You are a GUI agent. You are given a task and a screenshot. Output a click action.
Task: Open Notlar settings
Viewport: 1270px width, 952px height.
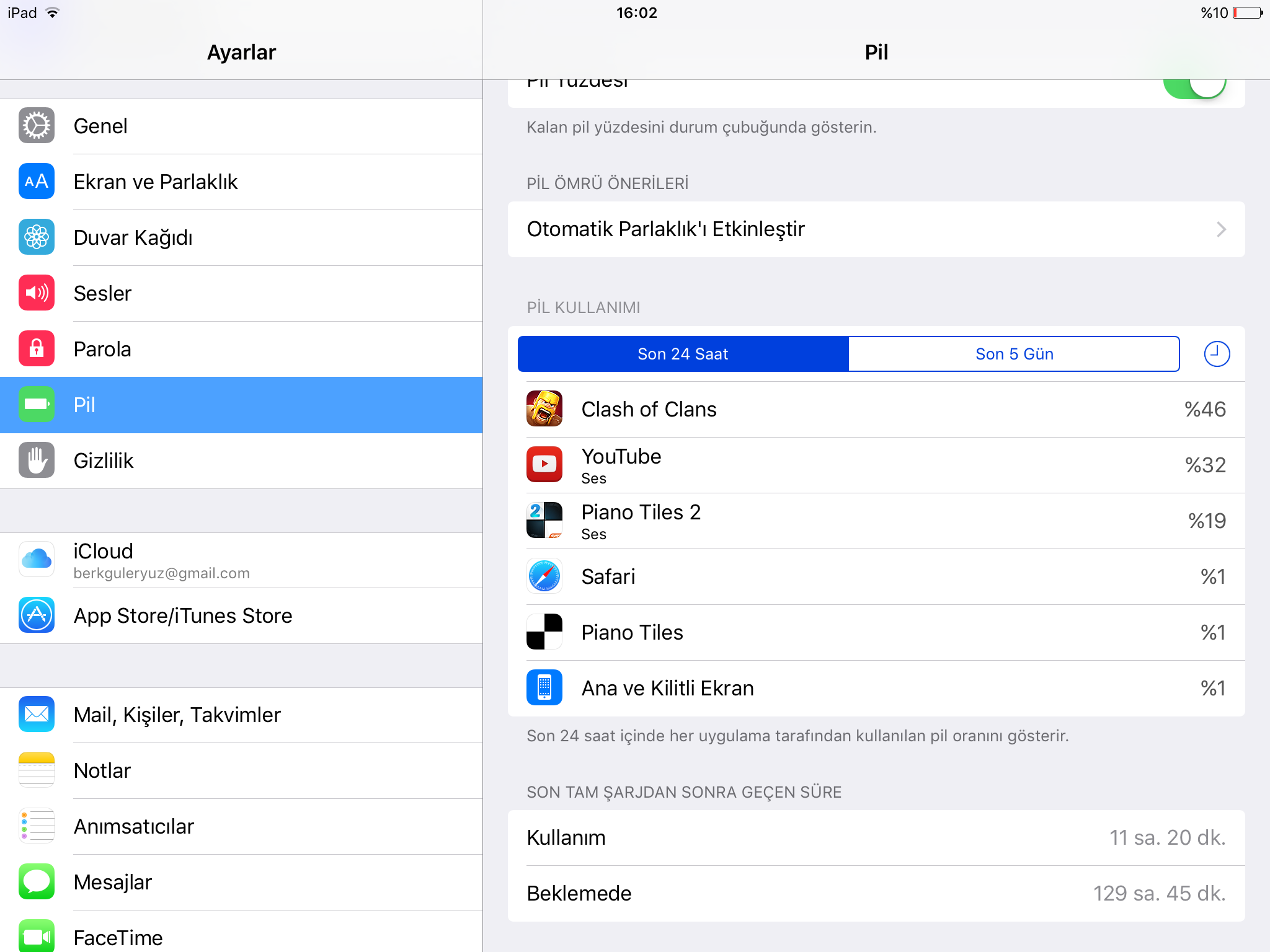(241, 770)
